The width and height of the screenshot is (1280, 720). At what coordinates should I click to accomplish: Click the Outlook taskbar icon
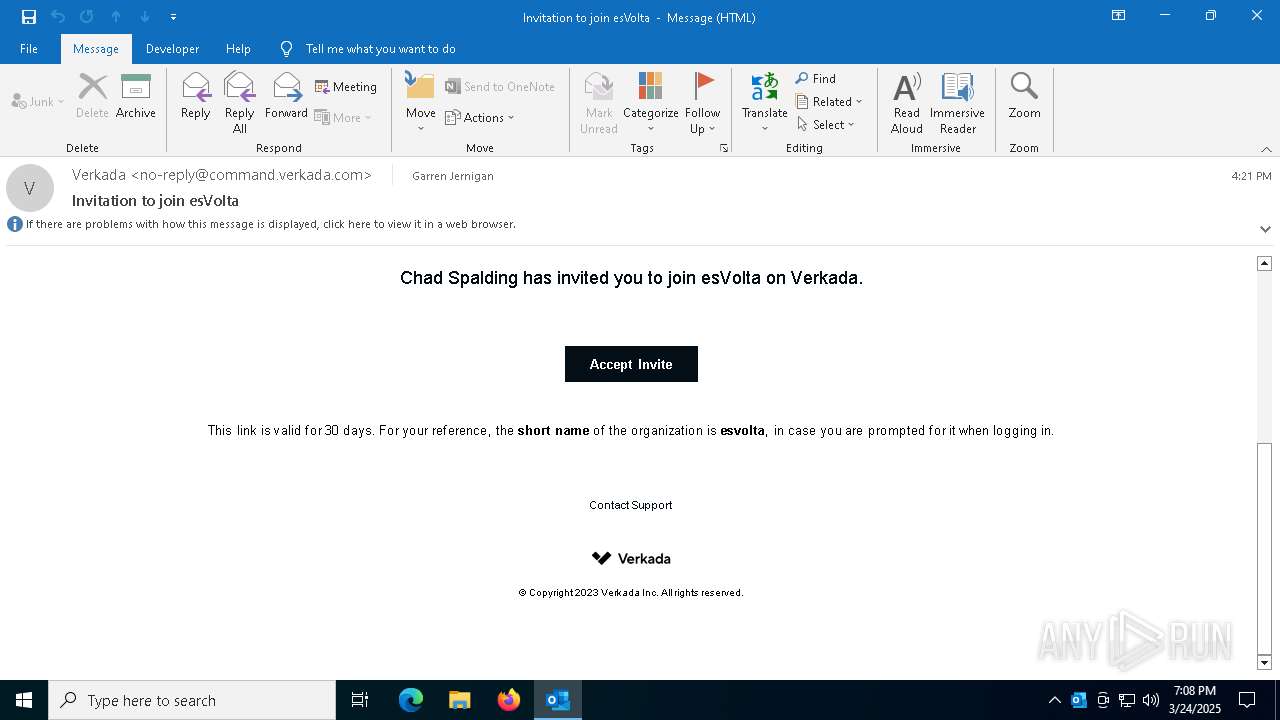coord(558,700)
